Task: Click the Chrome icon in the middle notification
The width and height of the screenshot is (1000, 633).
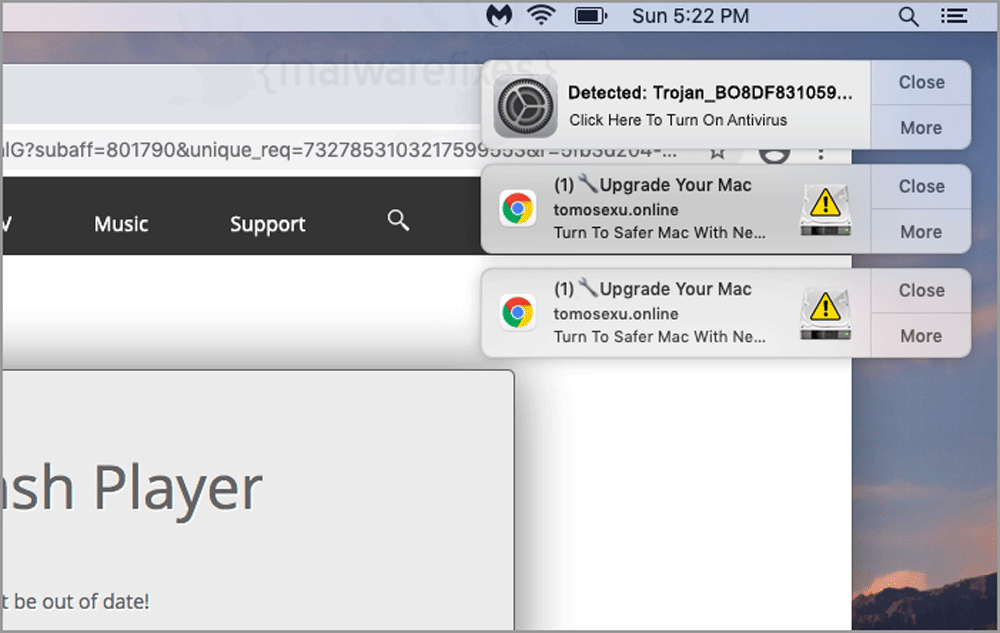Action: (x=517, y=208)
